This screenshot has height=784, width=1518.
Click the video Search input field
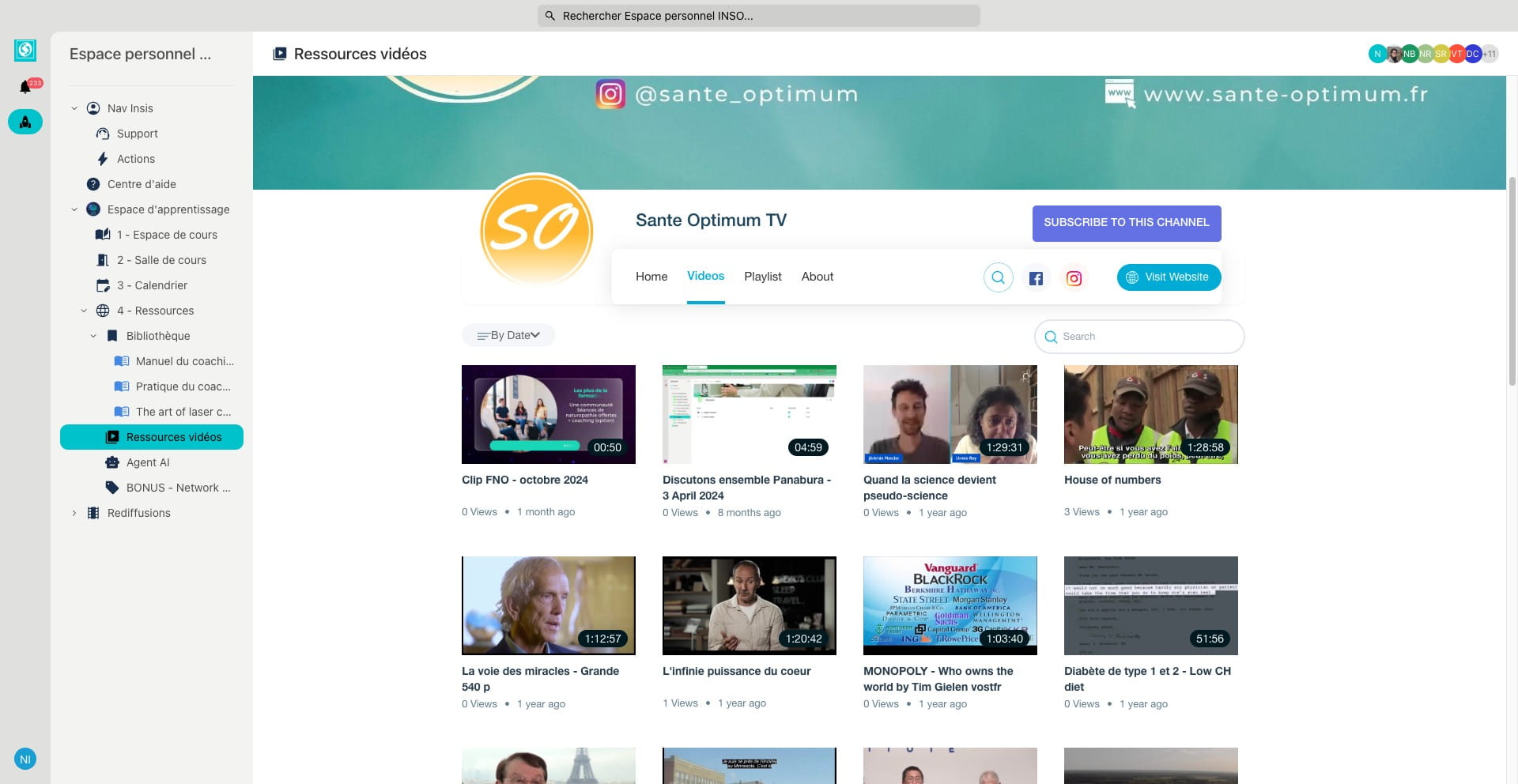pyautogui.click(x=1139, y=337)
